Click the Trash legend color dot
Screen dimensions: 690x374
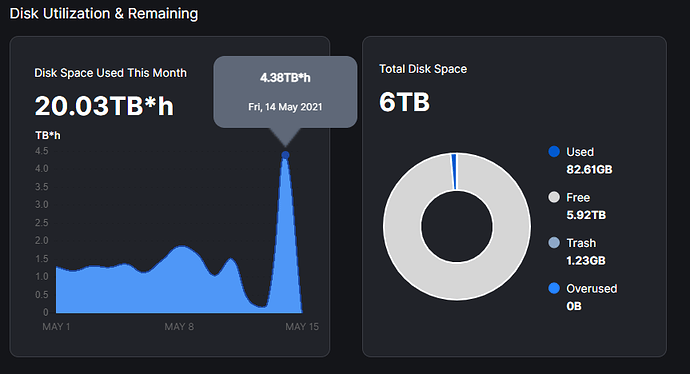tap(554, 242)
